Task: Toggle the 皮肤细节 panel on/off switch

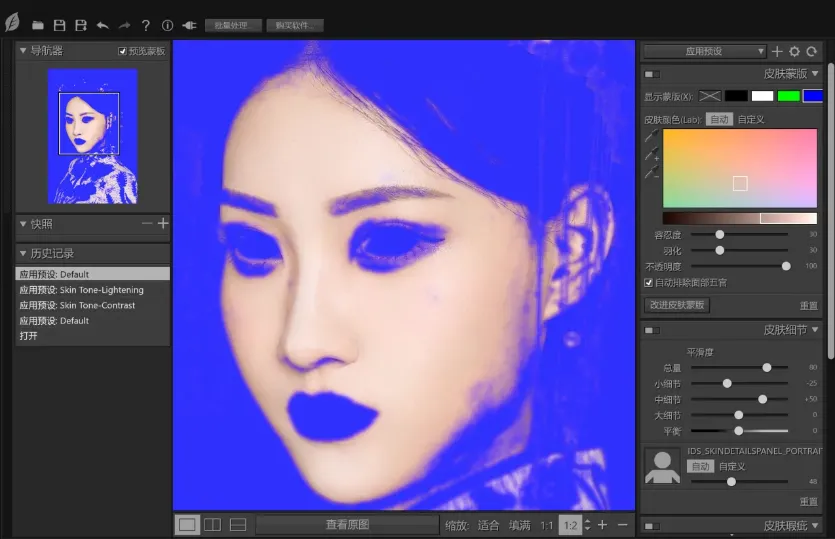Action: pos(652,330)
